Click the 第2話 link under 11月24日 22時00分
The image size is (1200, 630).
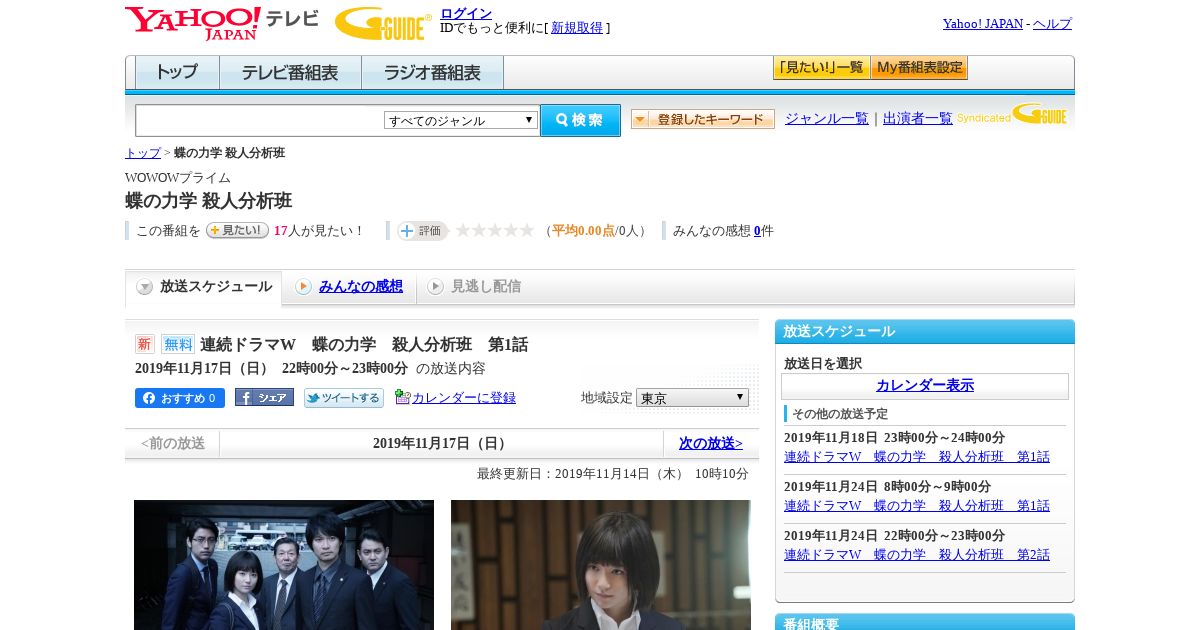917,555
